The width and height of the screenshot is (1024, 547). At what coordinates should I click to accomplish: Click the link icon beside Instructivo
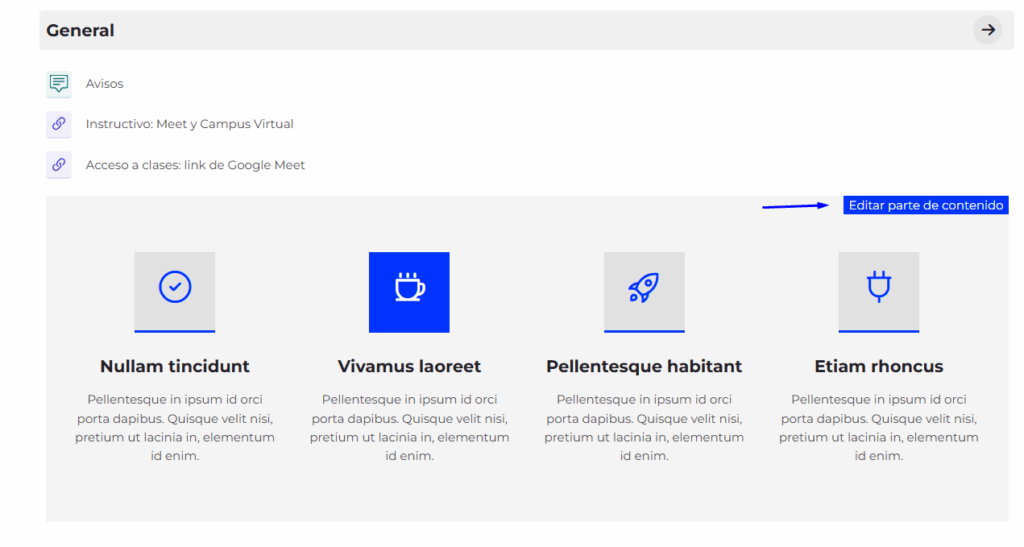click(x=59, y=124)
